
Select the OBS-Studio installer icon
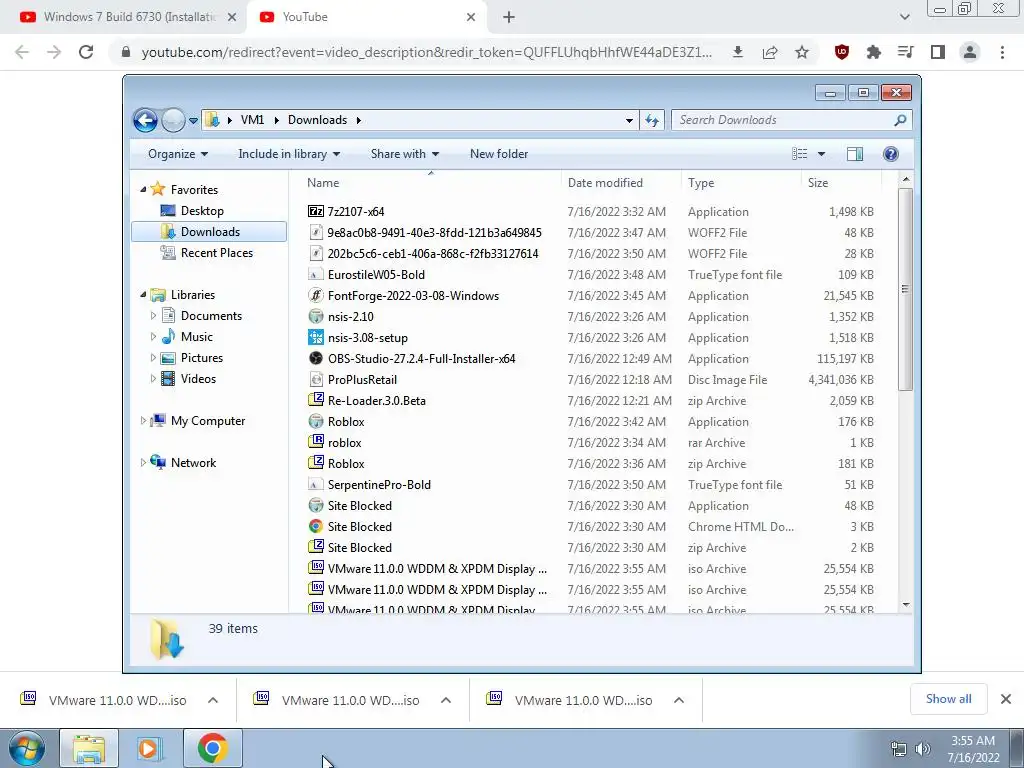coord(316,359)
